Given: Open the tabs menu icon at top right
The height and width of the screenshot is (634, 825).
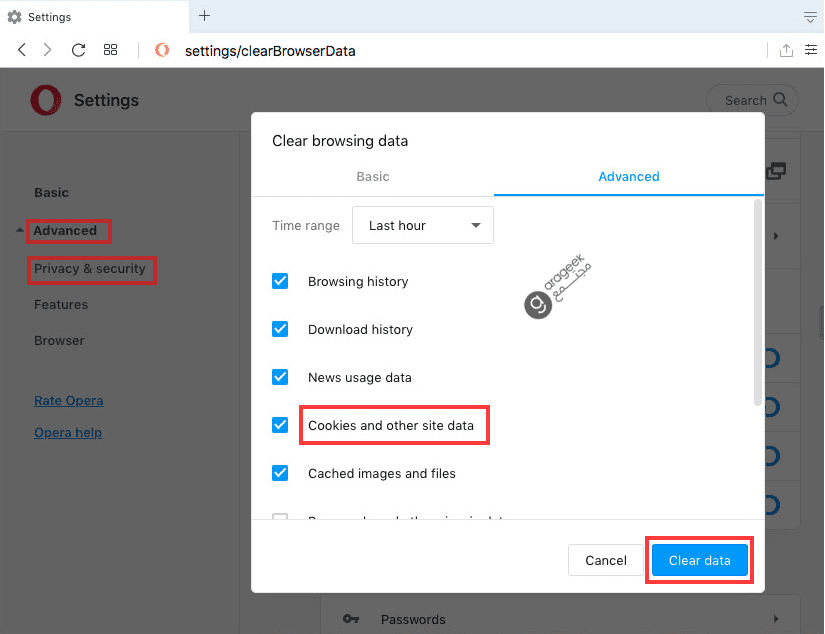Looking at the screenshot, I should (810, 17).
